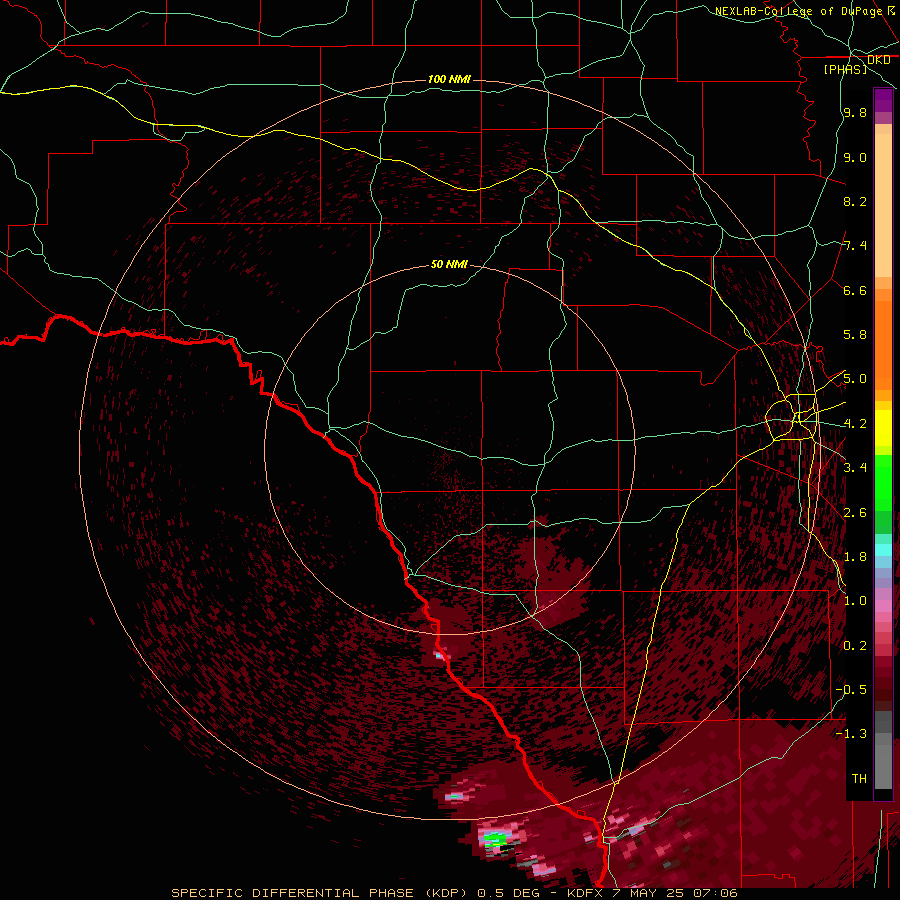Click the 5.8 value on the scale
This screenshot has width=900, height=900.
point(855,335)
